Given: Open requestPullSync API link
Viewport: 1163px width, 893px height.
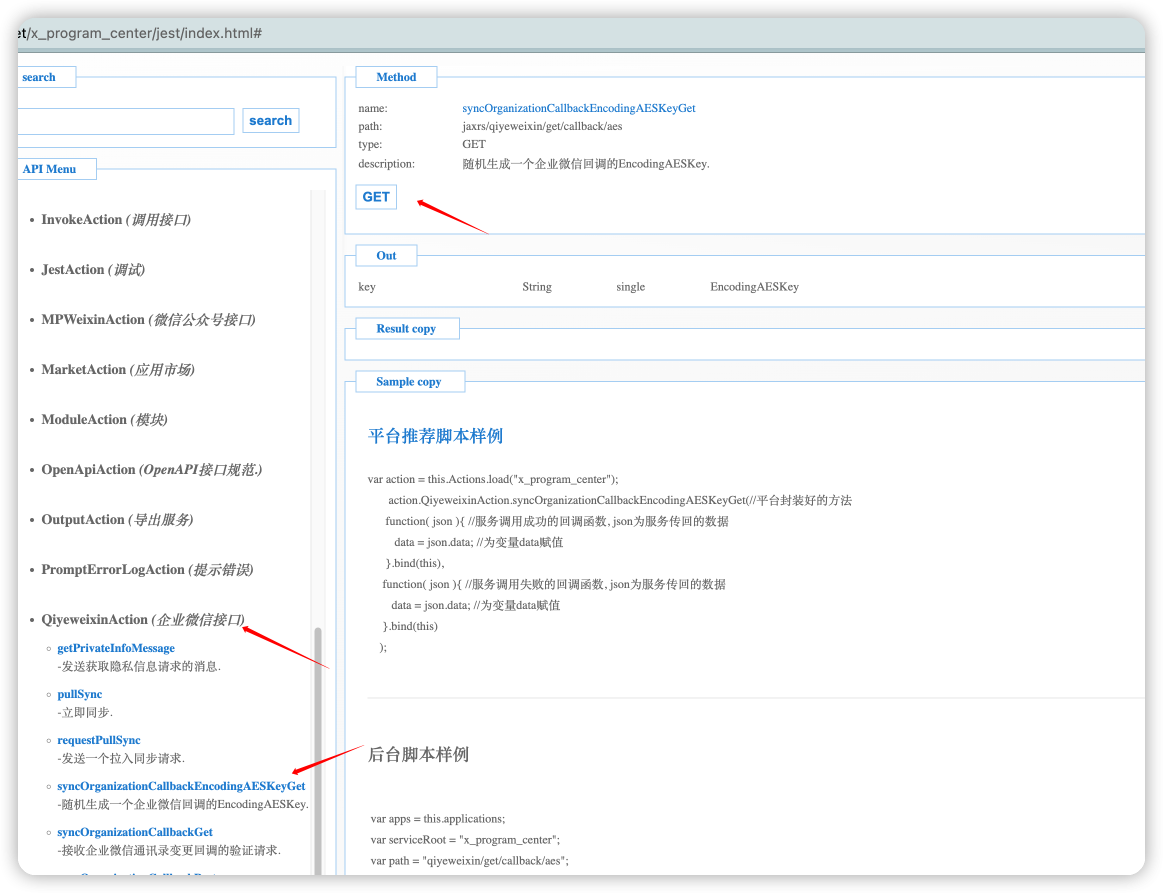Looking at the screenshot, I should tap(99, 740).
